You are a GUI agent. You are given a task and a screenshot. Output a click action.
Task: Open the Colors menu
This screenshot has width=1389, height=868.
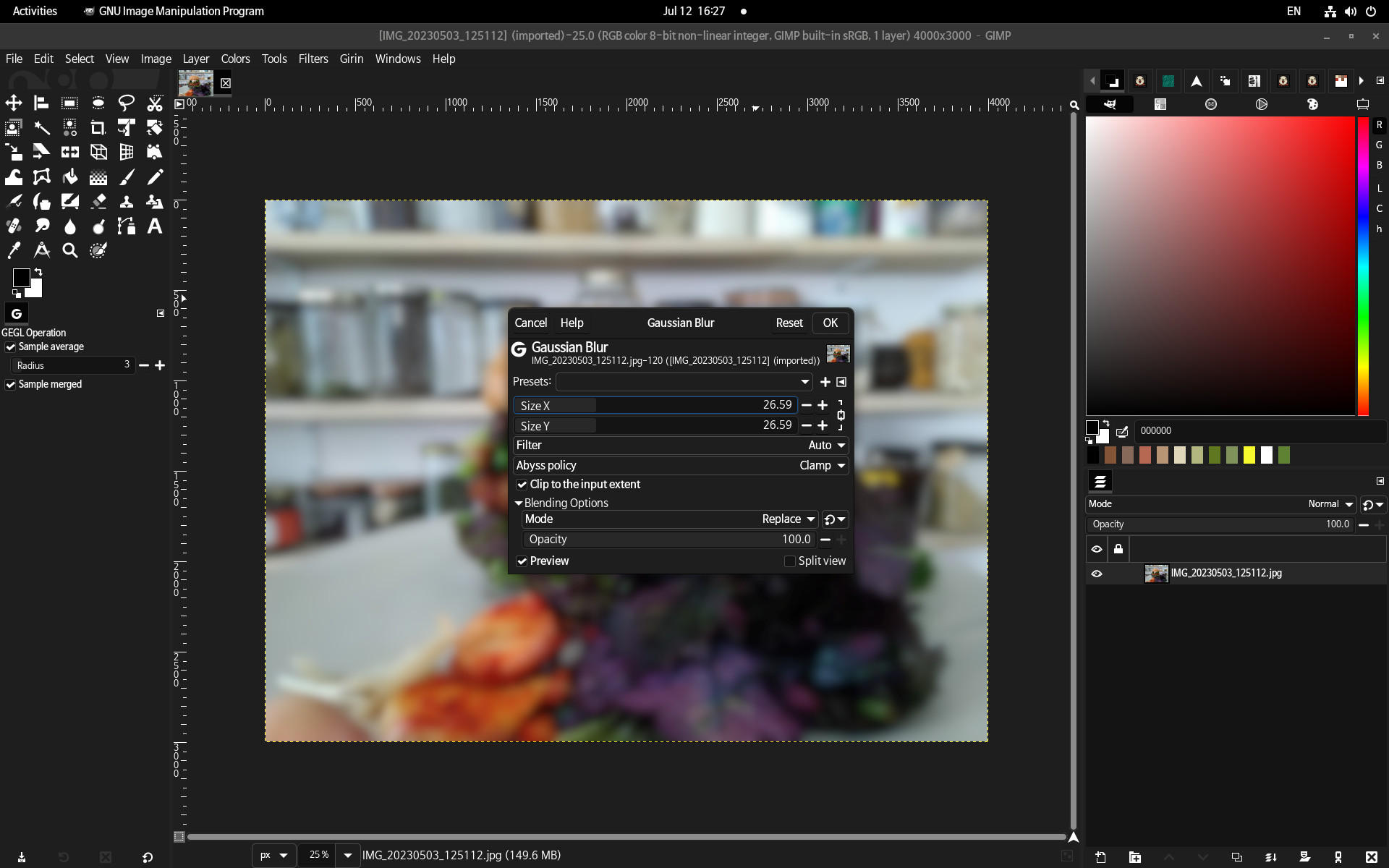[x=235, y=59]
